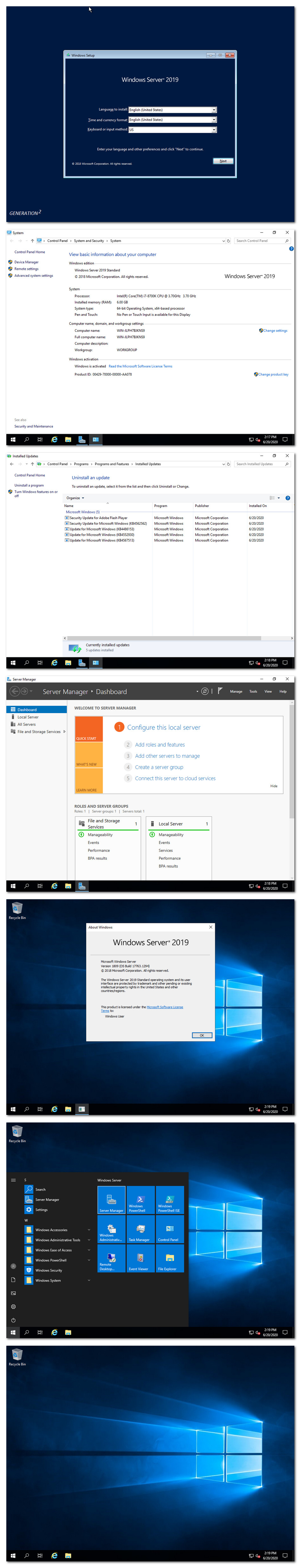Open Device Manager in System window sidebar
The width and height of the screenshot is (301, 1568).
(26, 262)
